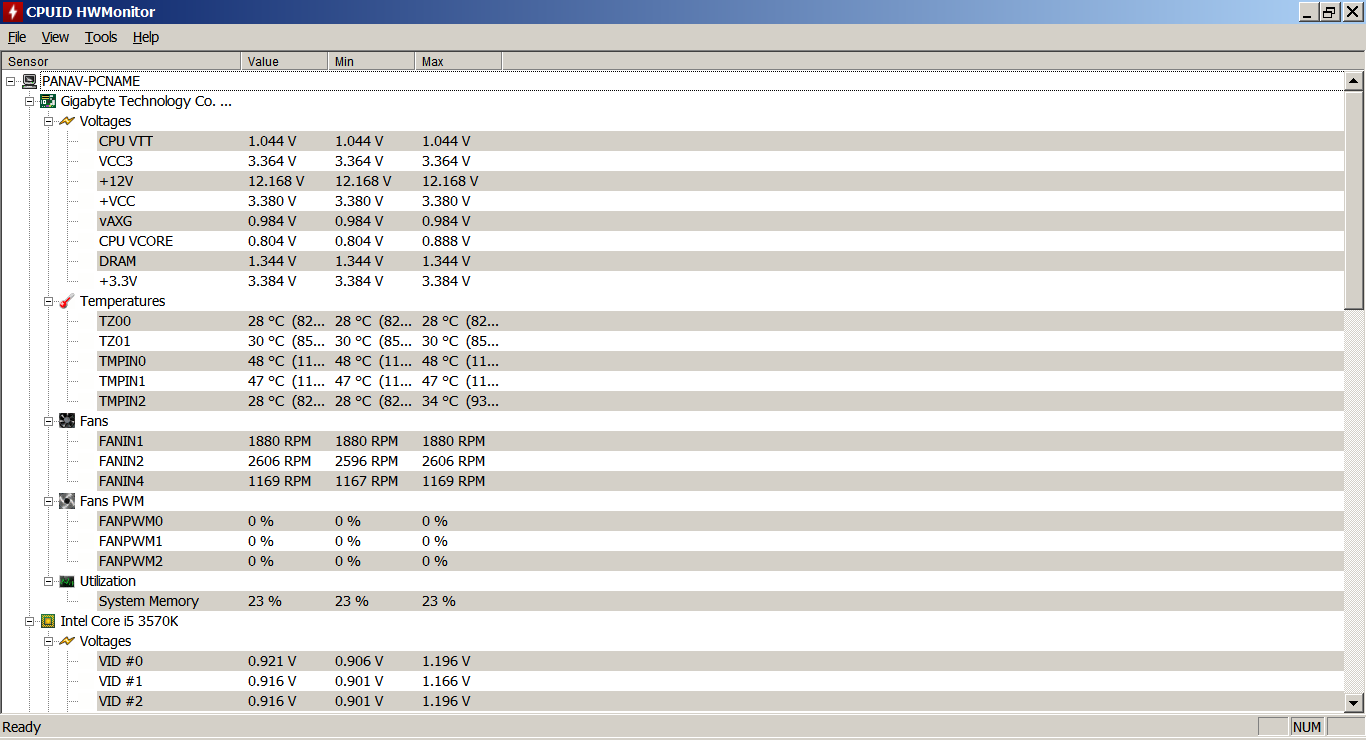This screenshot has height=740, width=1366.
Task: Click the Fans PWM icon
Action: pos(67,501)
